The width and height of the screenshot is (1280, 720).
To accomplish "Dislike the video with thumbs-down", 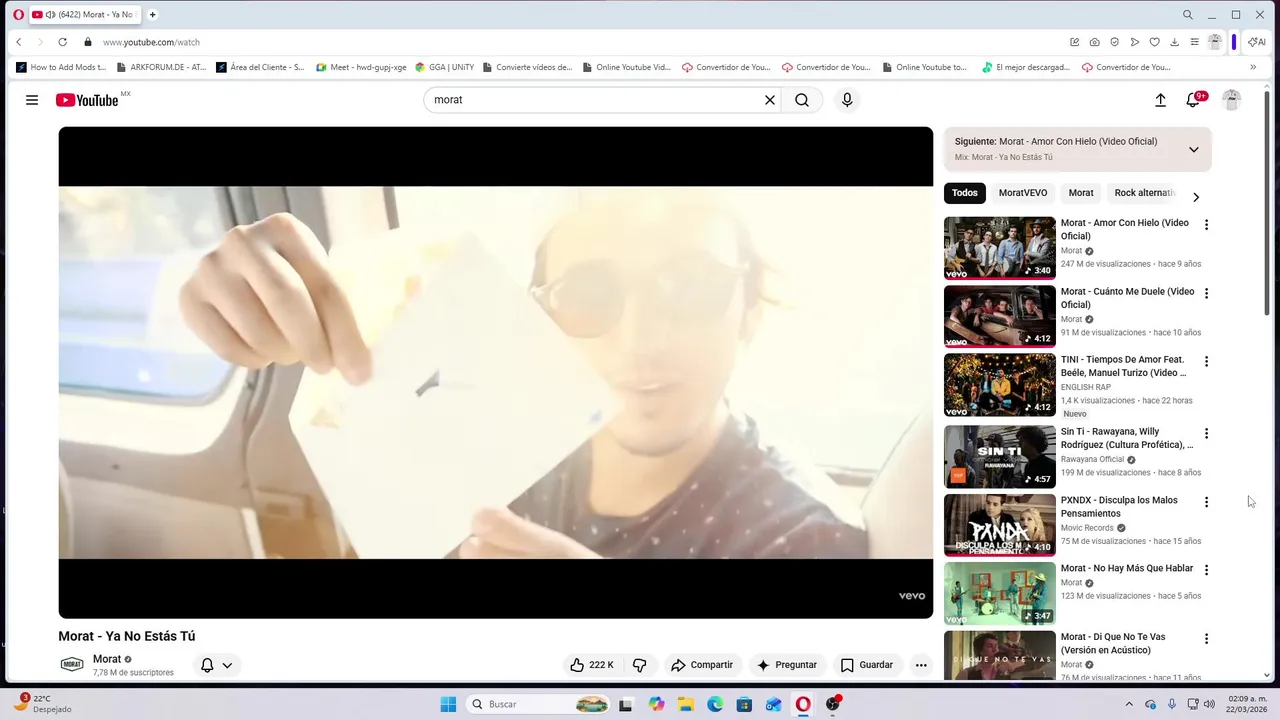I will click(639, 665).
